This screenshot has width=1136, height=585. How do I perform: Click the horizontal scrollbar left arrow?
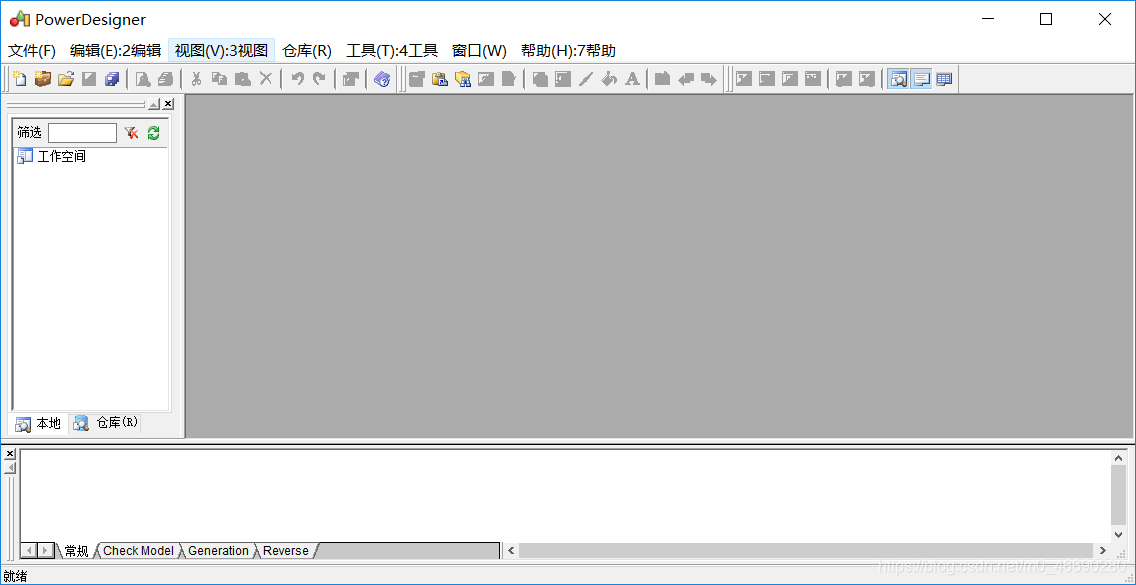pyautogui.click(x=511, y=551)
